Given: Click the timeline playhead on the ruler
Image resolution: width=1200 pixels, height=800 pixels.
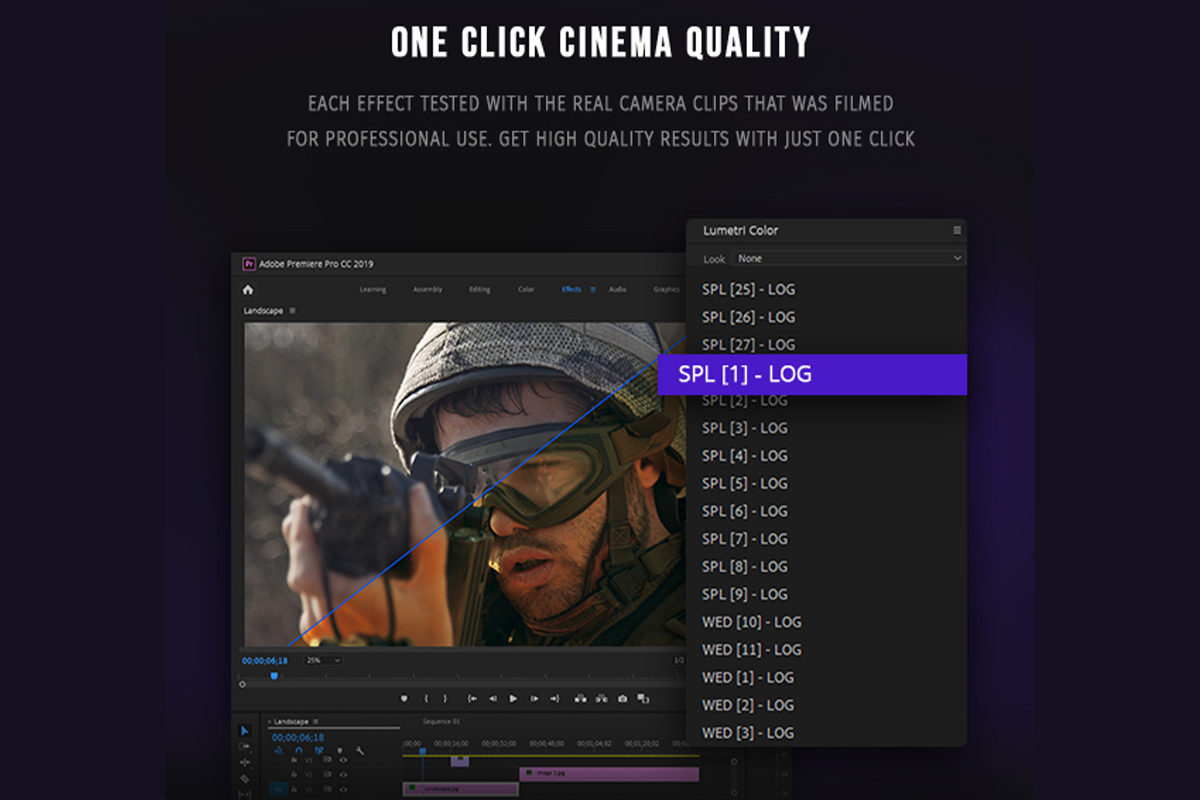Looking at the screenshot, I should click(422, 751).
